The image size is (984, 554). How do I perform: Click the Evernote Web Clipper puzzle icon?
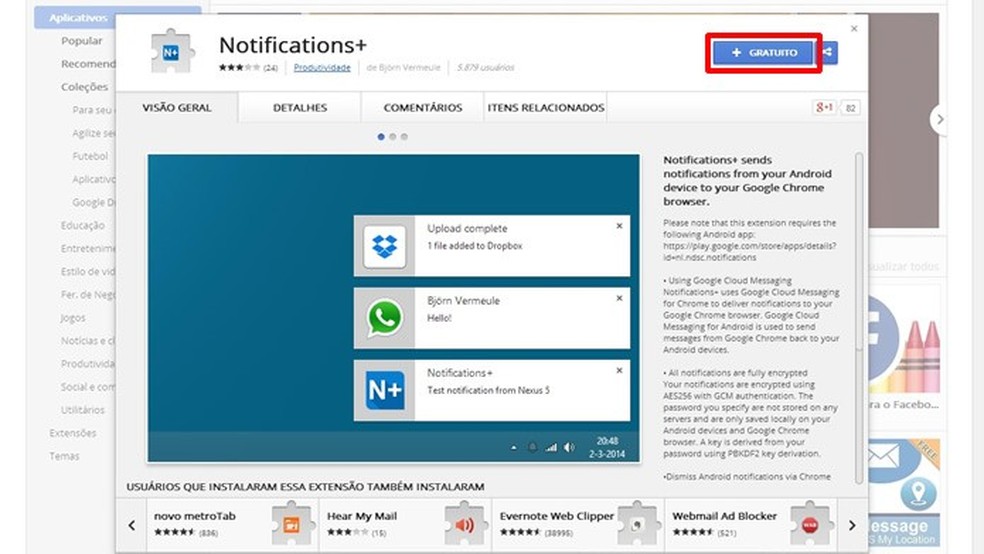637,523
